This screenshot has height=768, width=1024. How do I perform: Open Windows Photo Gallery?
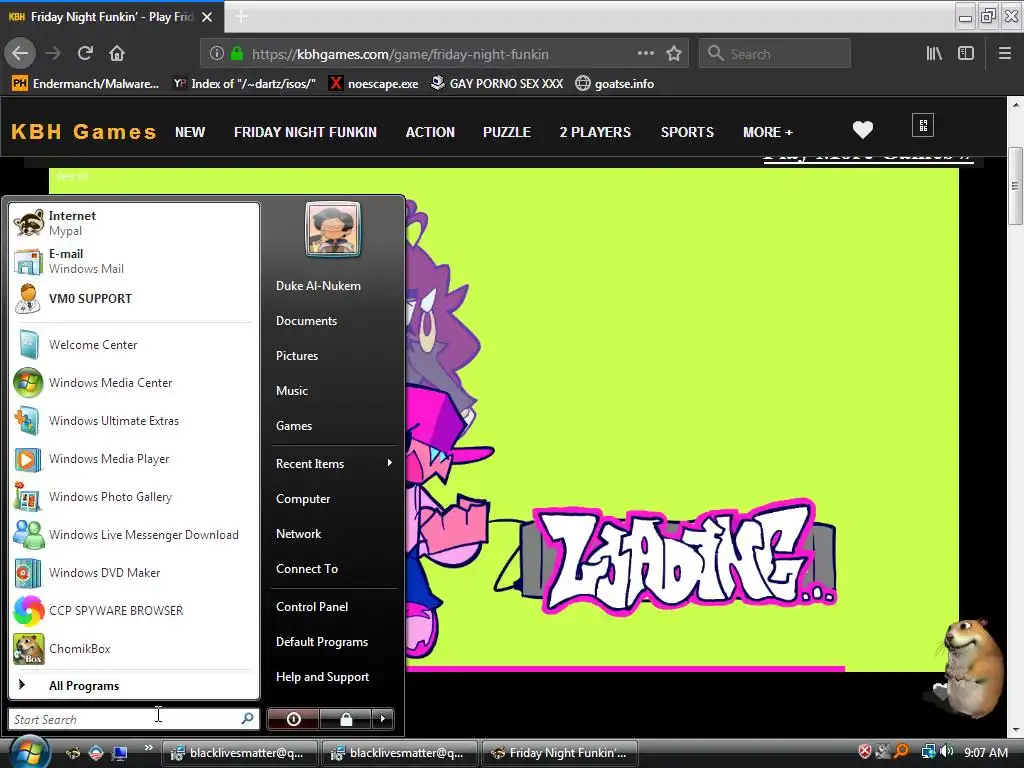134,497
